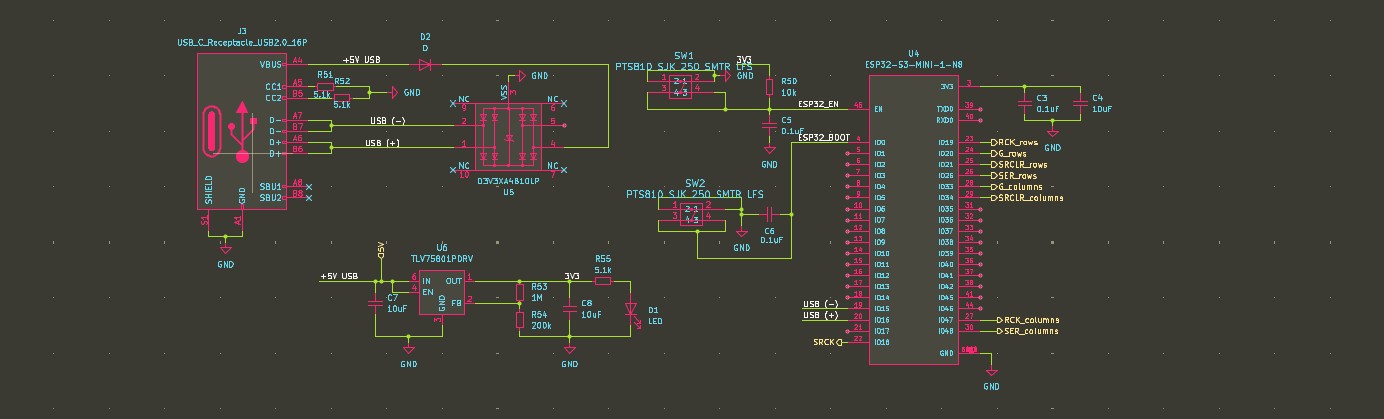Select the SER_columns hierarchical label
Image resolution: width=1384 pixels, height=419 pixels.
pyautogui.click(x=1025, y=331)
